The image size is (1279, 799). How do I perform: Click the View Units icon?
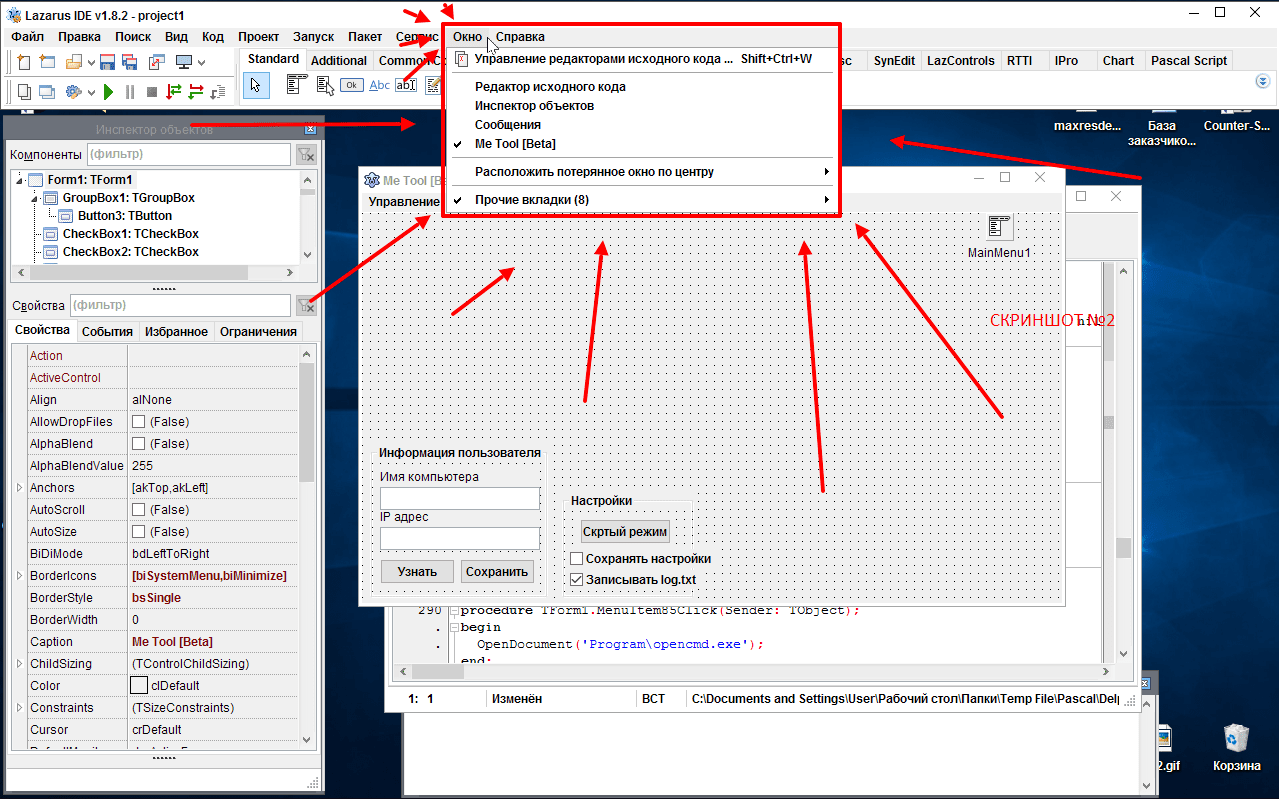24,92
